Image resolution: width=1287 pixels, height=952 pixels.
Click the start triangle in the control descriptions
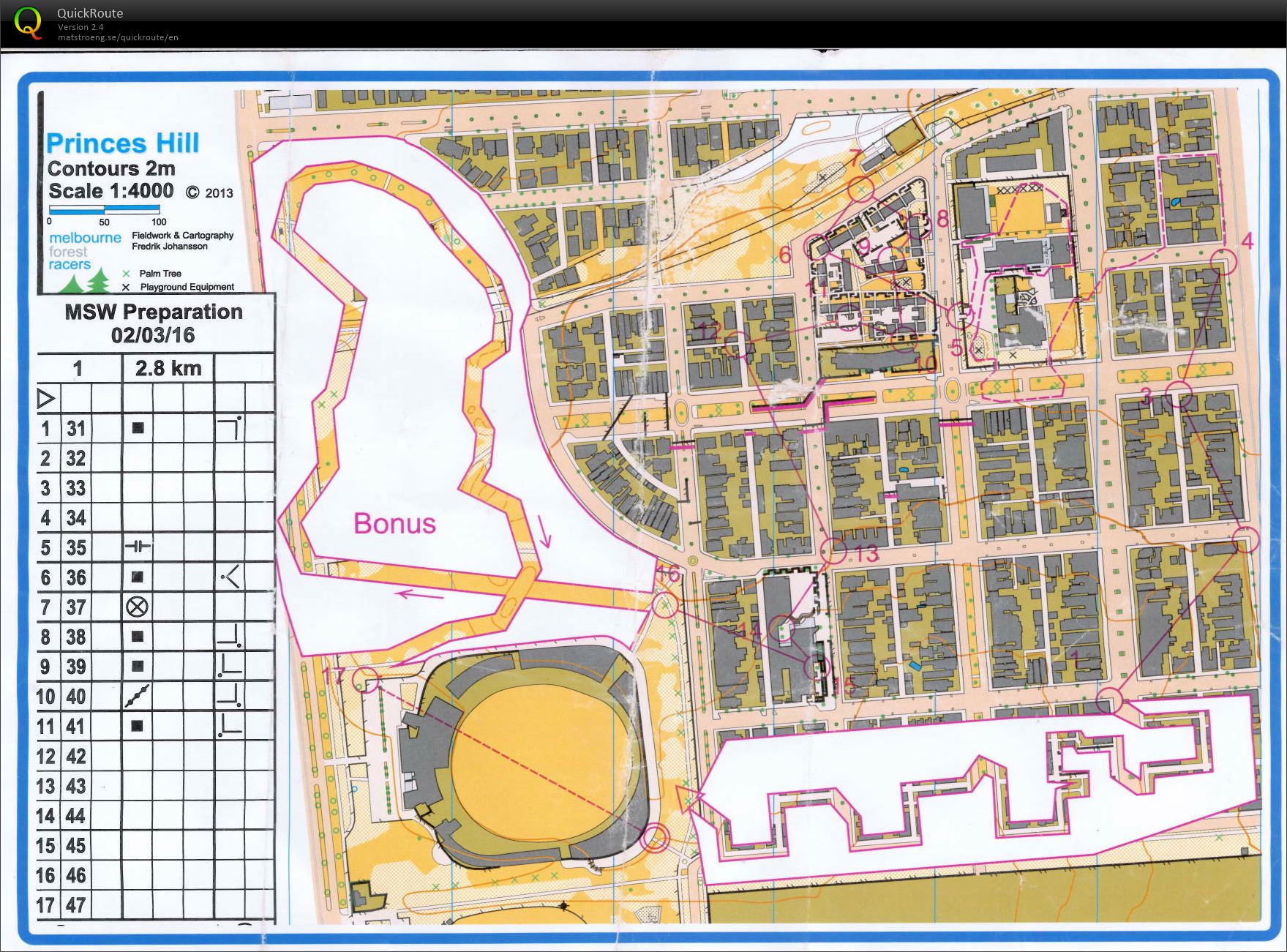[45, 399]
